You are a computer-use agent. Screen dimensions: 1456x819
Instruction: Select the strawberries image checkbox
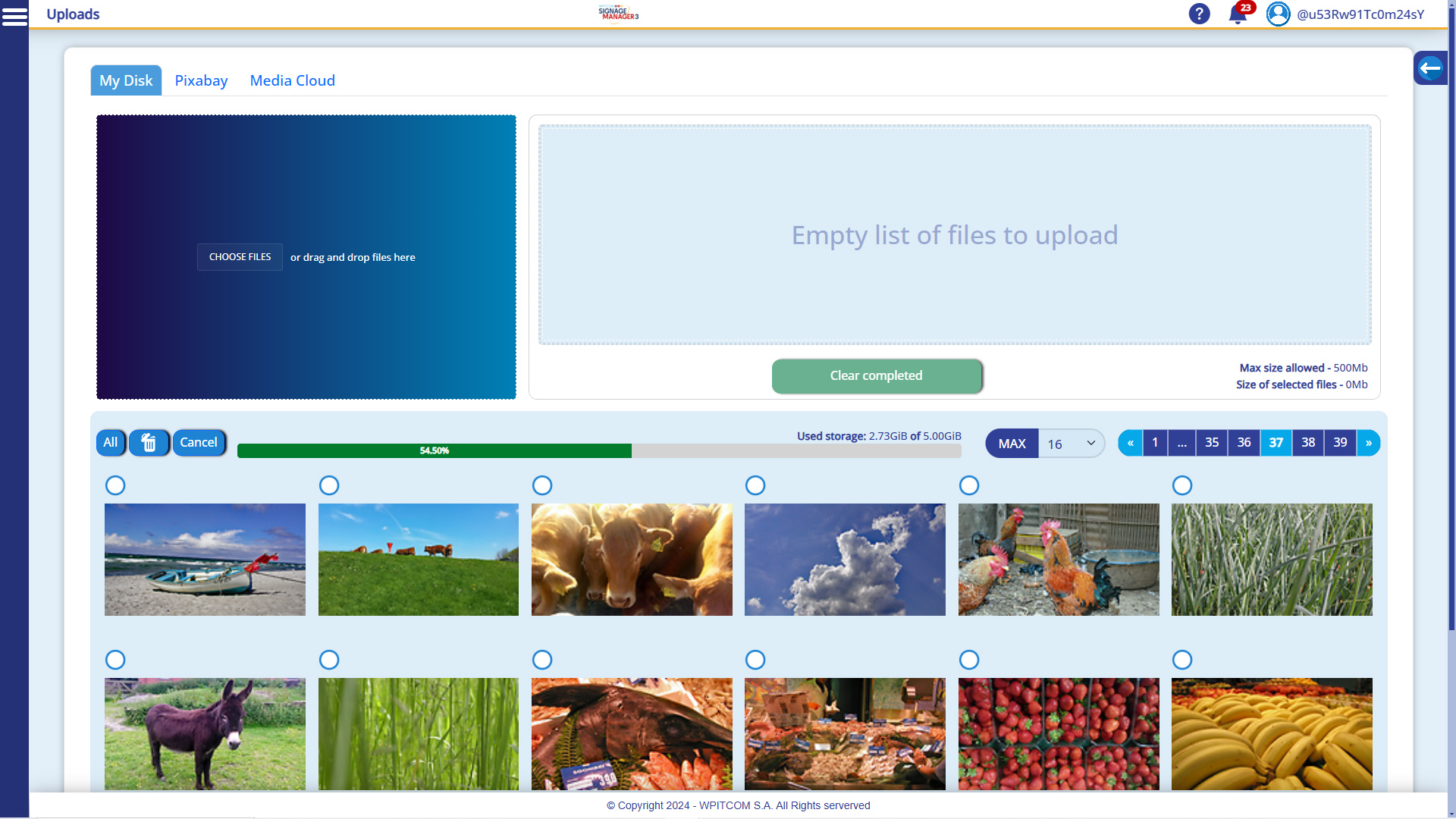969,660
